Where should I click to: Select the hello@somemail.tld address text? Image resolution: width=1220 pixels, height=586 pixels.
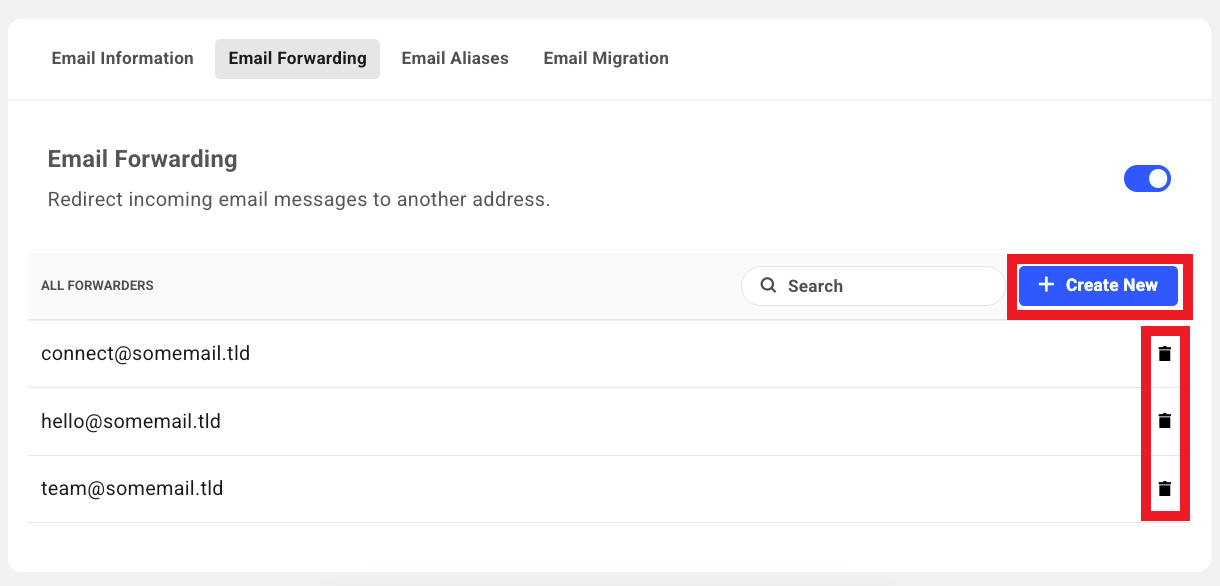point(131,421)
